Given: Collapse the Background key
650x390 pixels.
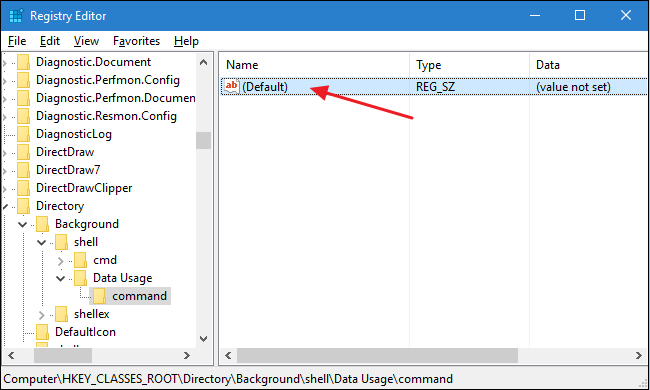Looking at the screenshot, I should tap(22, 225).
